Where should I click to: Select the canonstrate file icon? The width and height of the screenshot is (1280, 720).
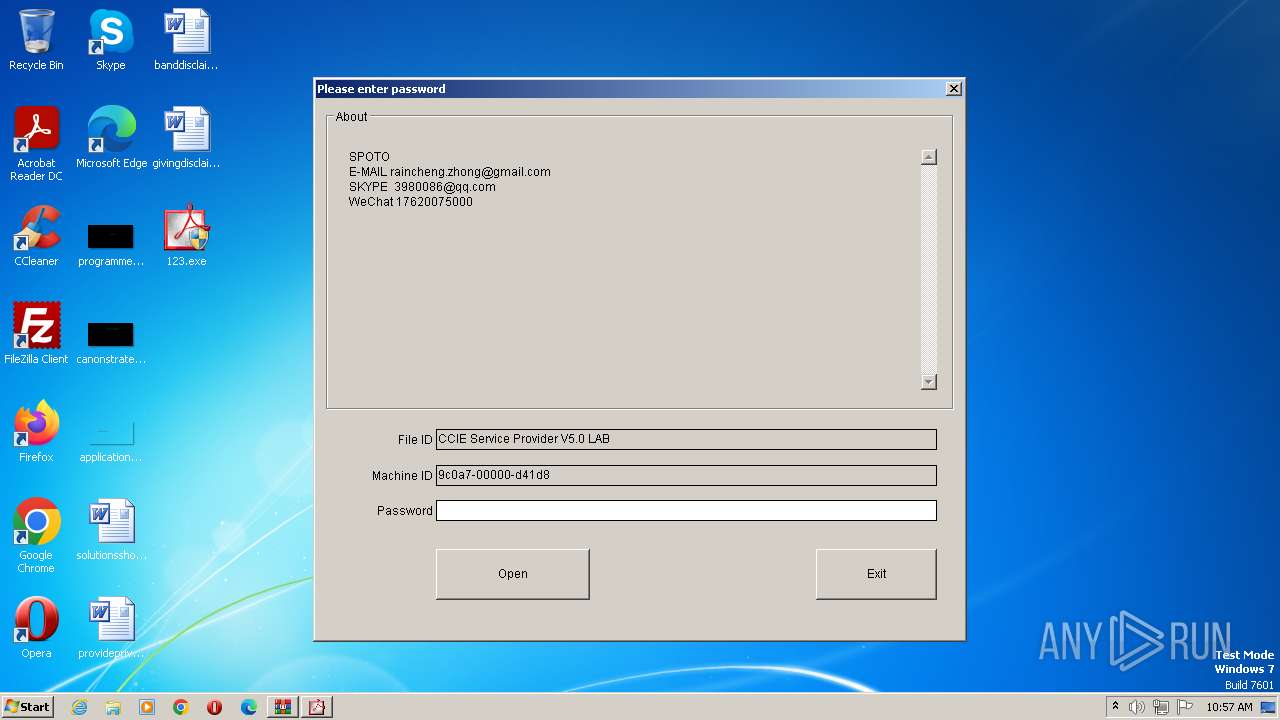[x=111, y=340]
